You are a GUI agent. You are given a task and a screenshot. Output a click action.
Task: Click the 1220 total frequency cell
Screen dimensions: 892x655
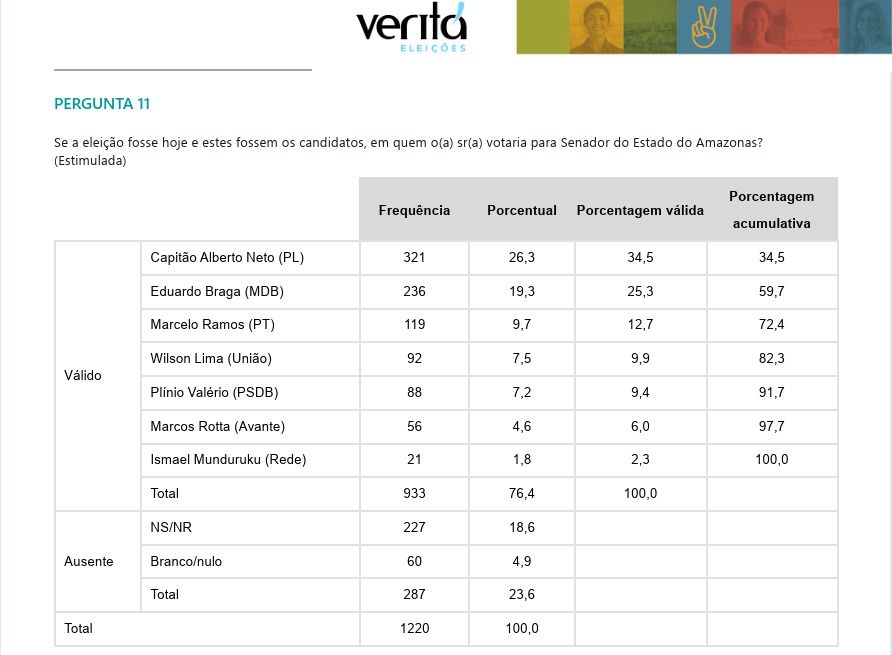click(414, 629)
